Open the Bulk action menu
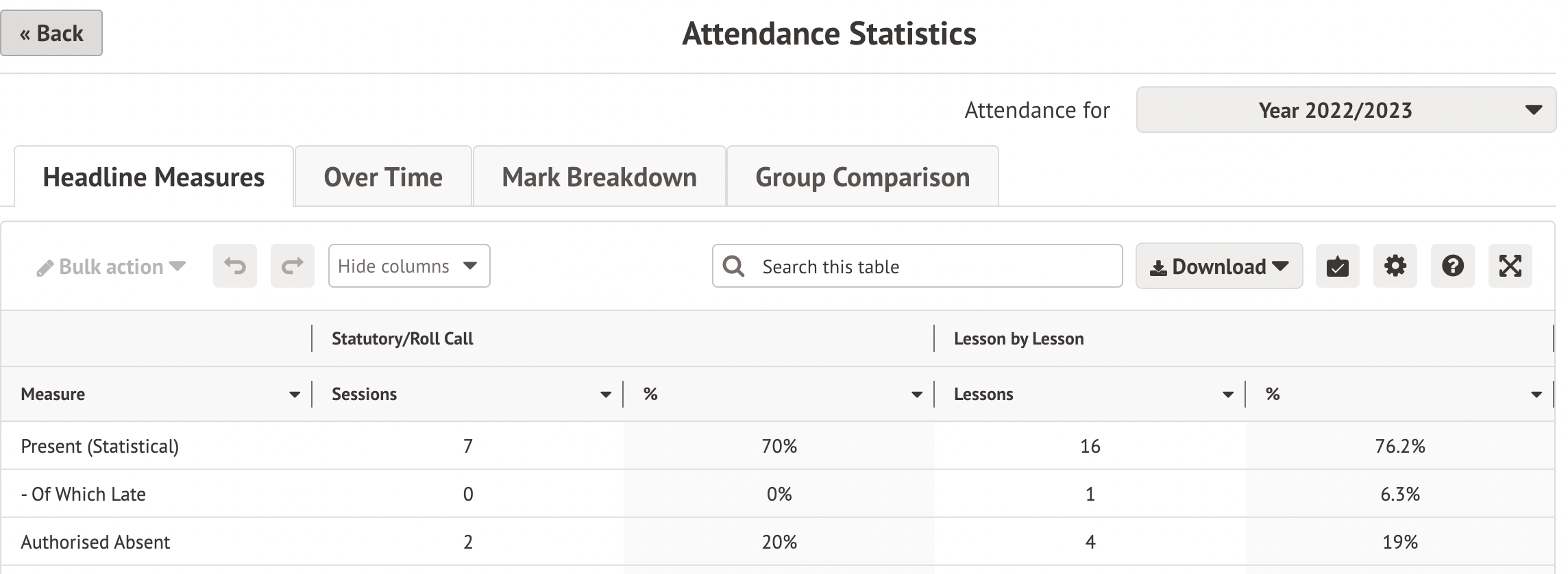 (112, 266)
